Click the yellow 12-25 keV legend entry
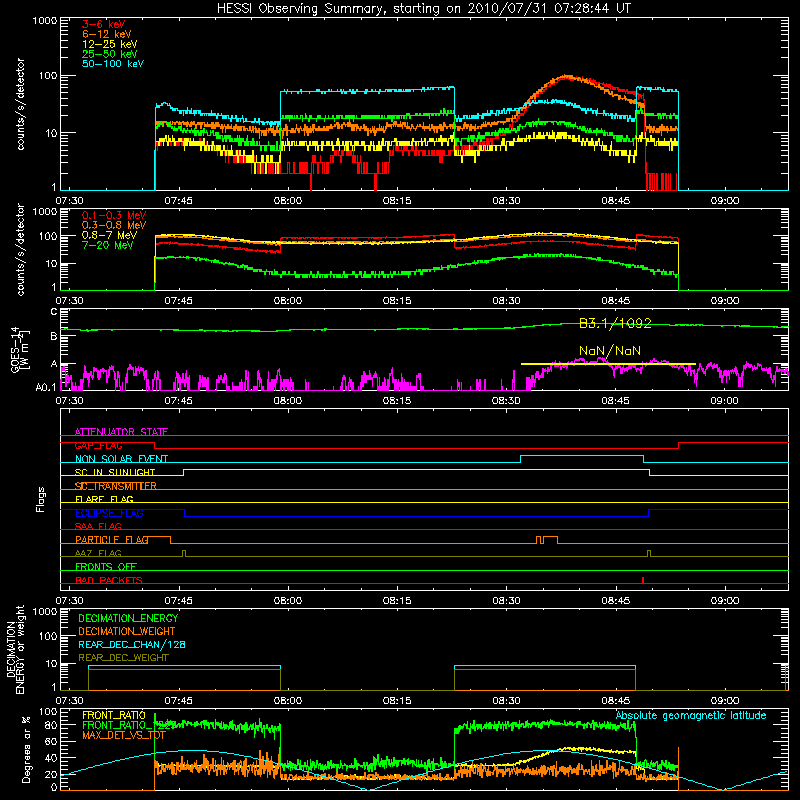Screen dimensions: 800x800 (110, 44)
